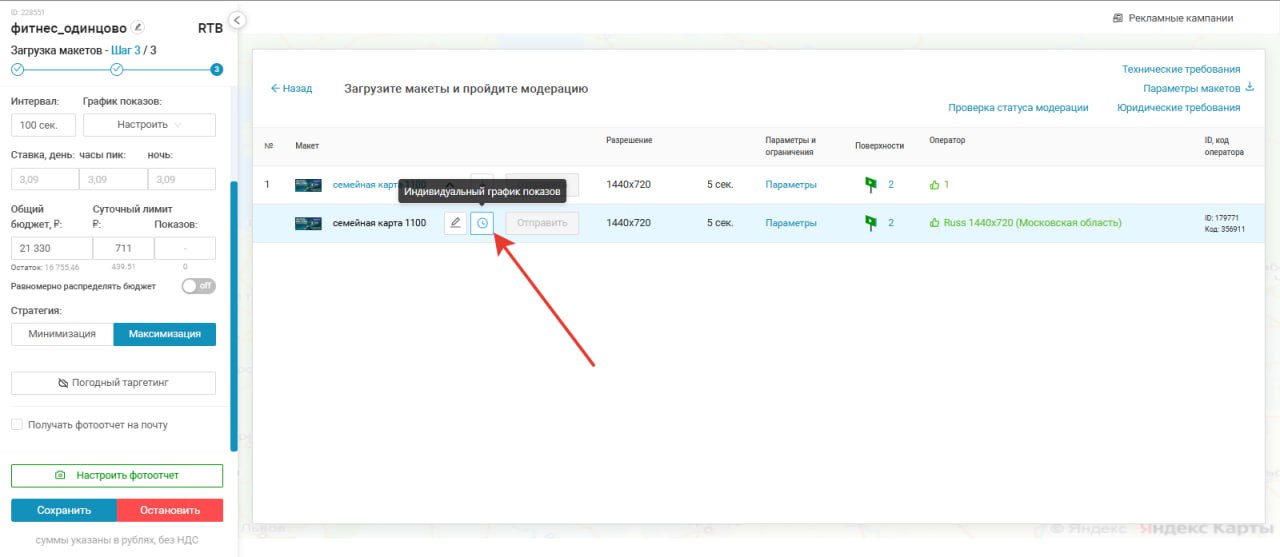1280x557 pixels.
Task: Click Суточный лимит field 711
Action: click(x=123, y=249)
